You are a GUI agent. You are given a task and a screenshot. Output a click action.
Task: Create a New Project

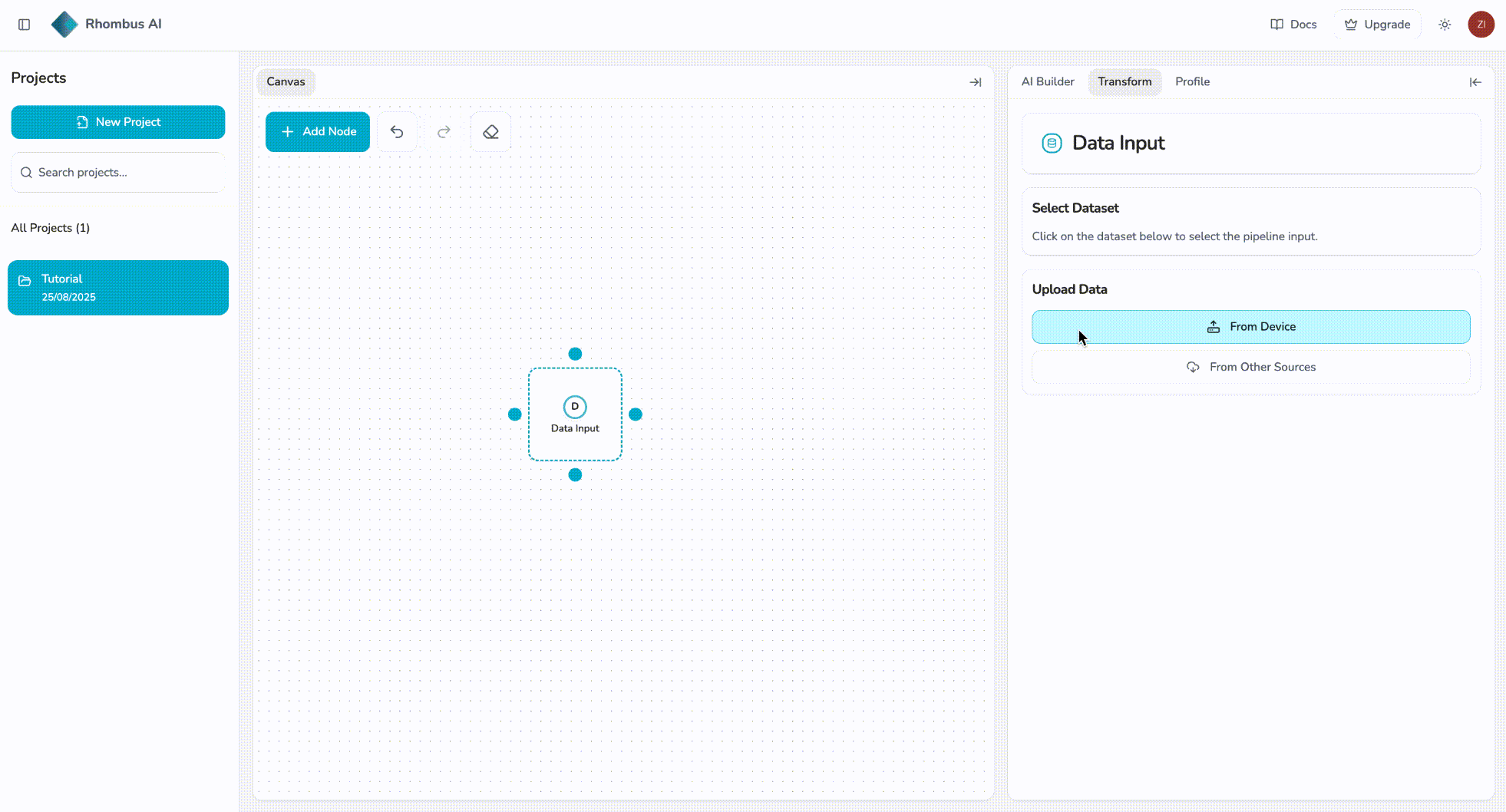click(117, 122)
